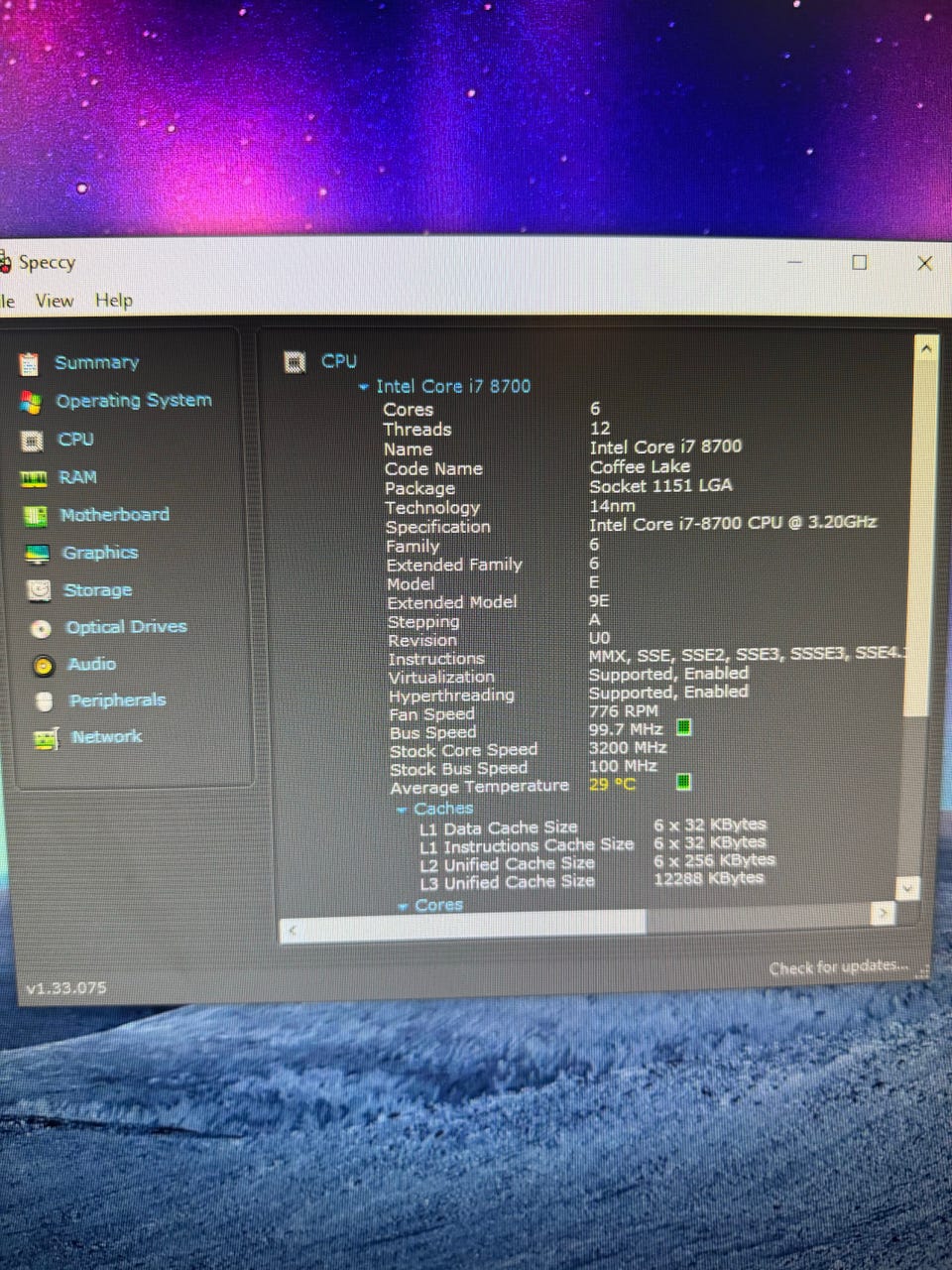Collapse the Caches tree section
This screenshot has width=952, height=1270.
click(x=402, y=810)
